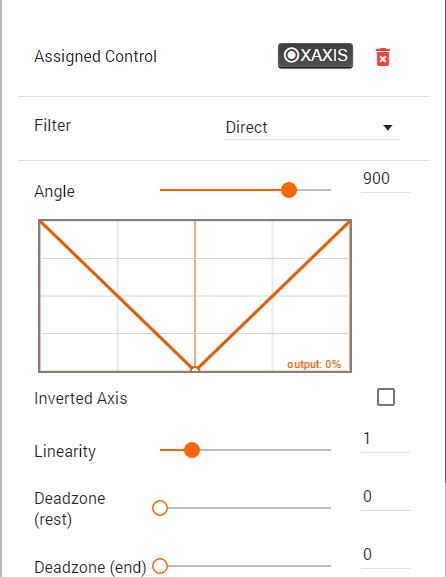This screenshot has width=446, height=577.
Task: Click the XAXIS assigned control badge
Action: 315,56
